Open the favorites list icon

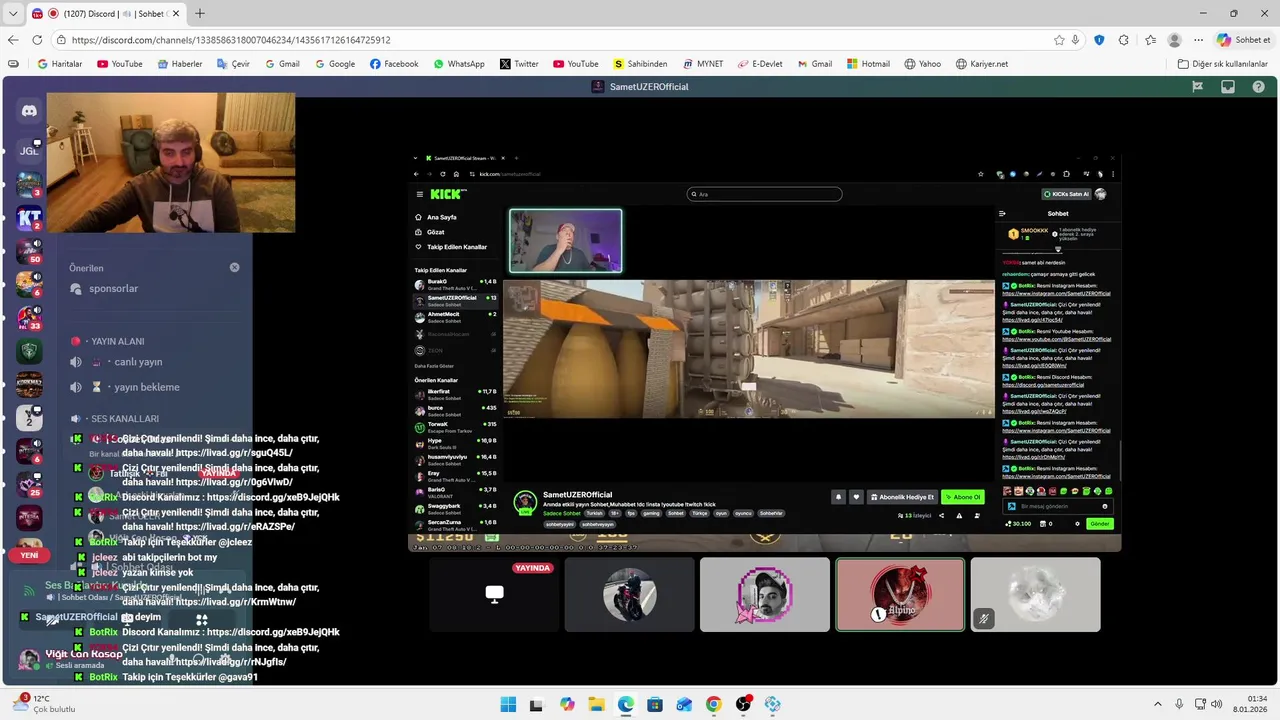pos(1150,40)
